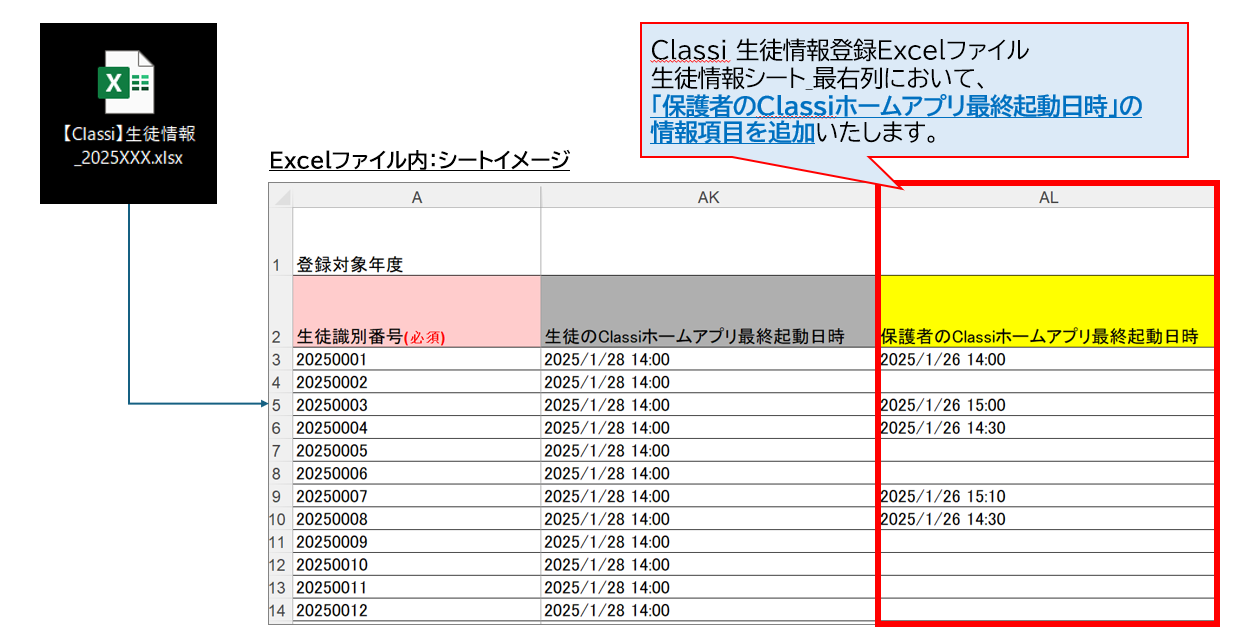Select row header 8

[279, 473]
